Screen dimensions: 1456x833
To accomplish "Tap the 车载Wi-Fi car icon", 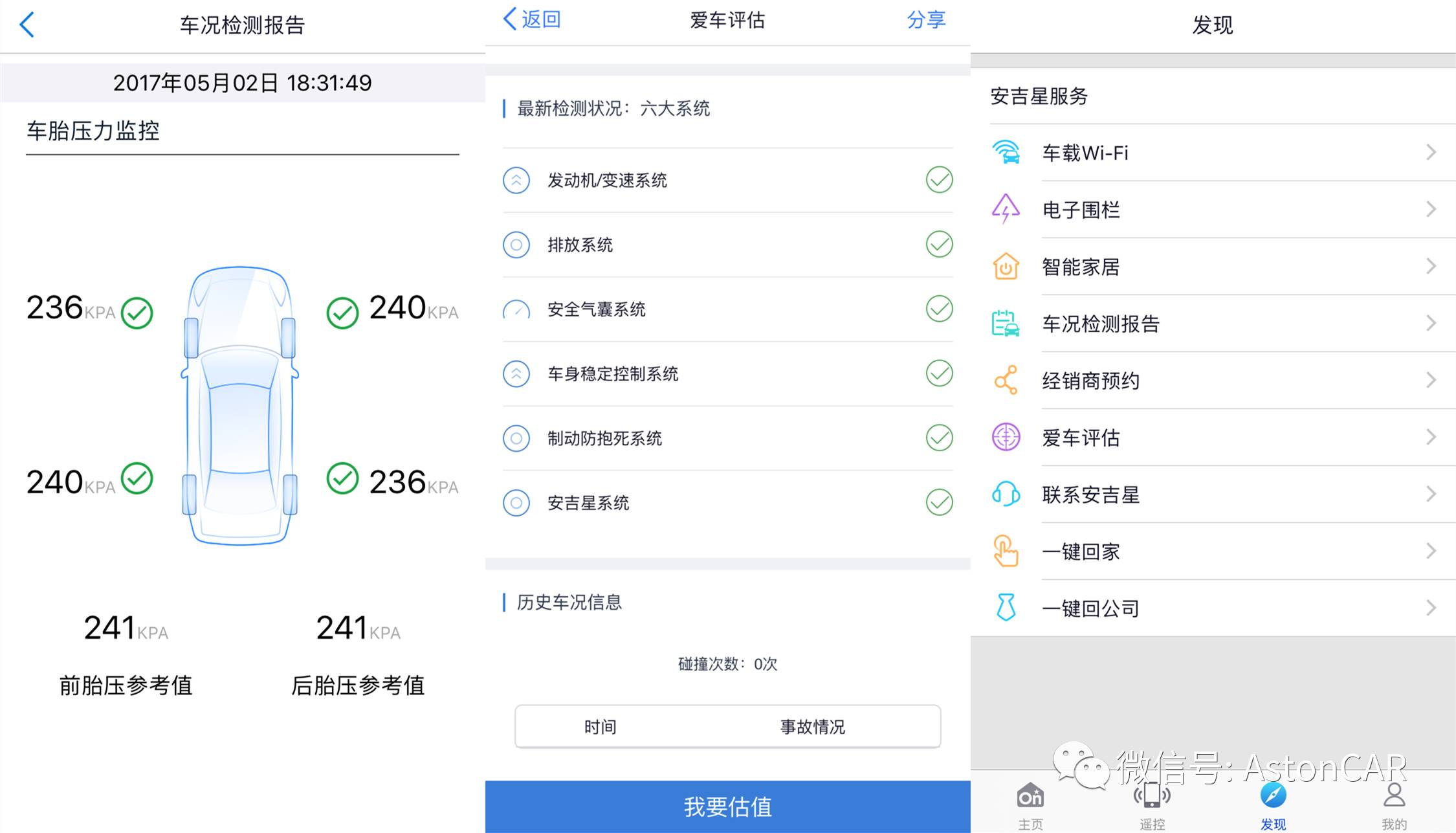I will (1006, 153).
